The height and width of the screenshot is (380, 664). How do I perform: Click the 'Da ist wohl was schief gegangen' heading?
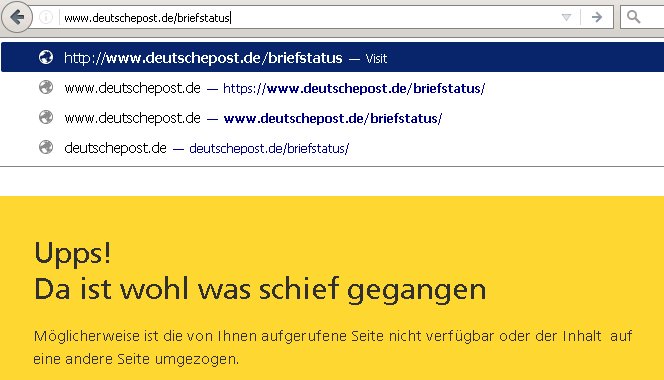[260, 291]
